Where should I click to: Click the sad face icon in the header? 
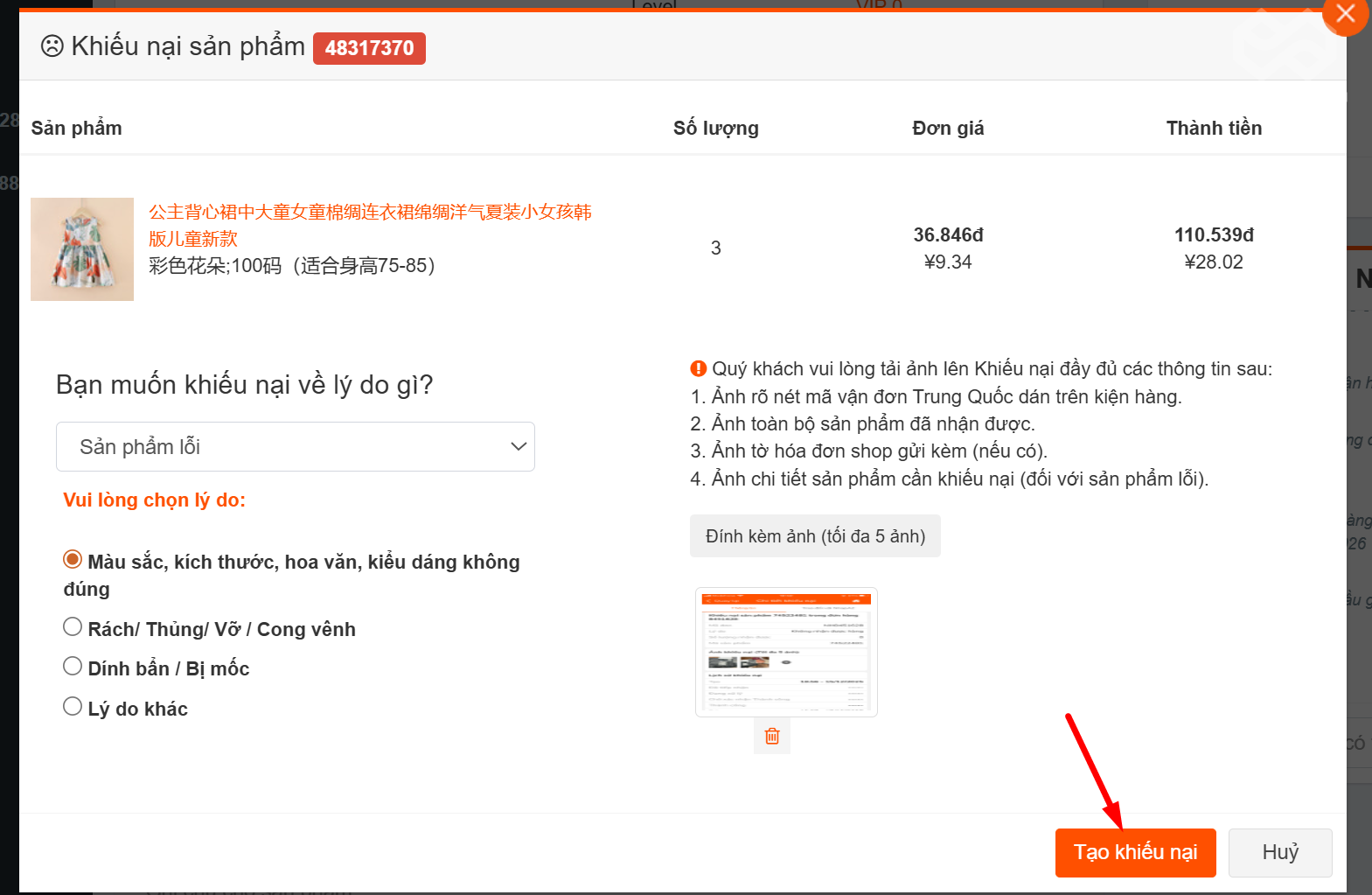pos(52,46)
